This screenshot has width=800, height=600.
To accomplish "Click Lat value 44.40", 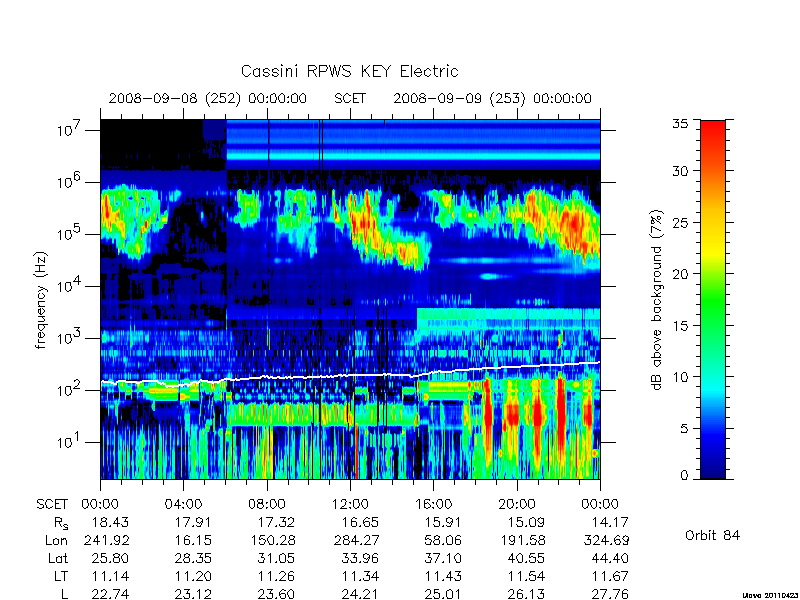I will coord(610,559).
